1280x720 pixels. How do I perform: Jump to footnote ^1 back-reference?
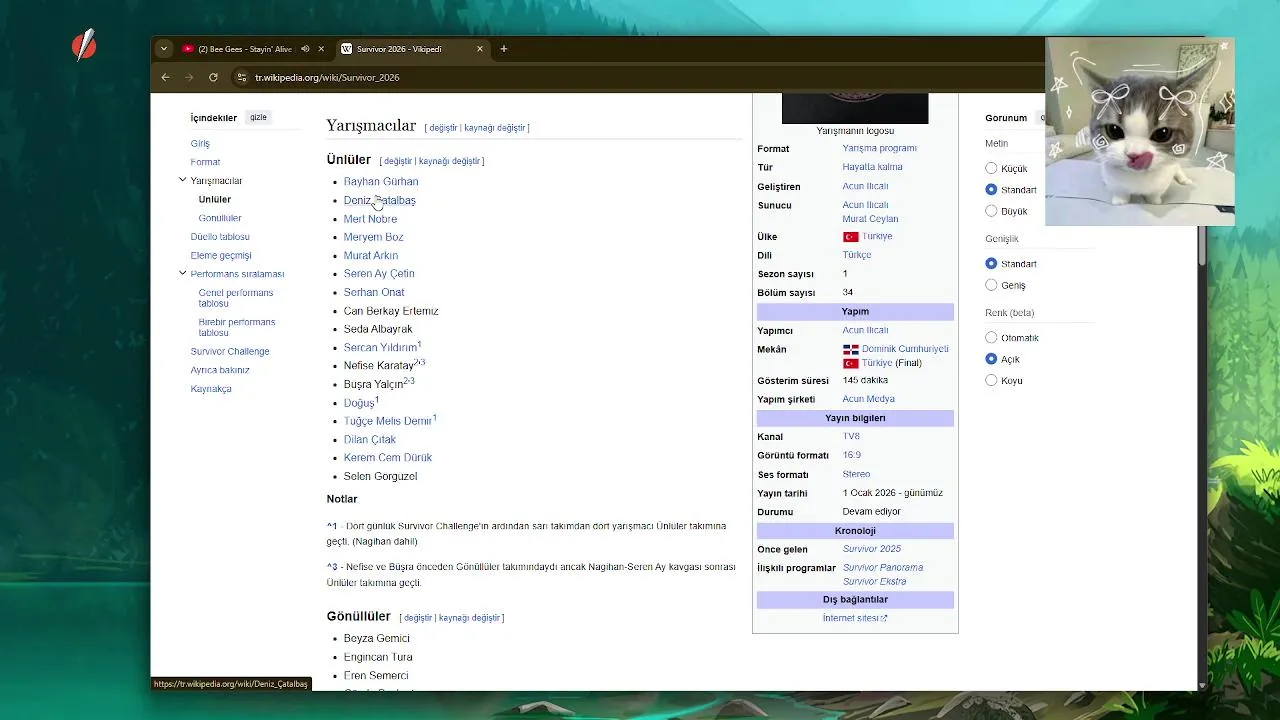[332, 526]
